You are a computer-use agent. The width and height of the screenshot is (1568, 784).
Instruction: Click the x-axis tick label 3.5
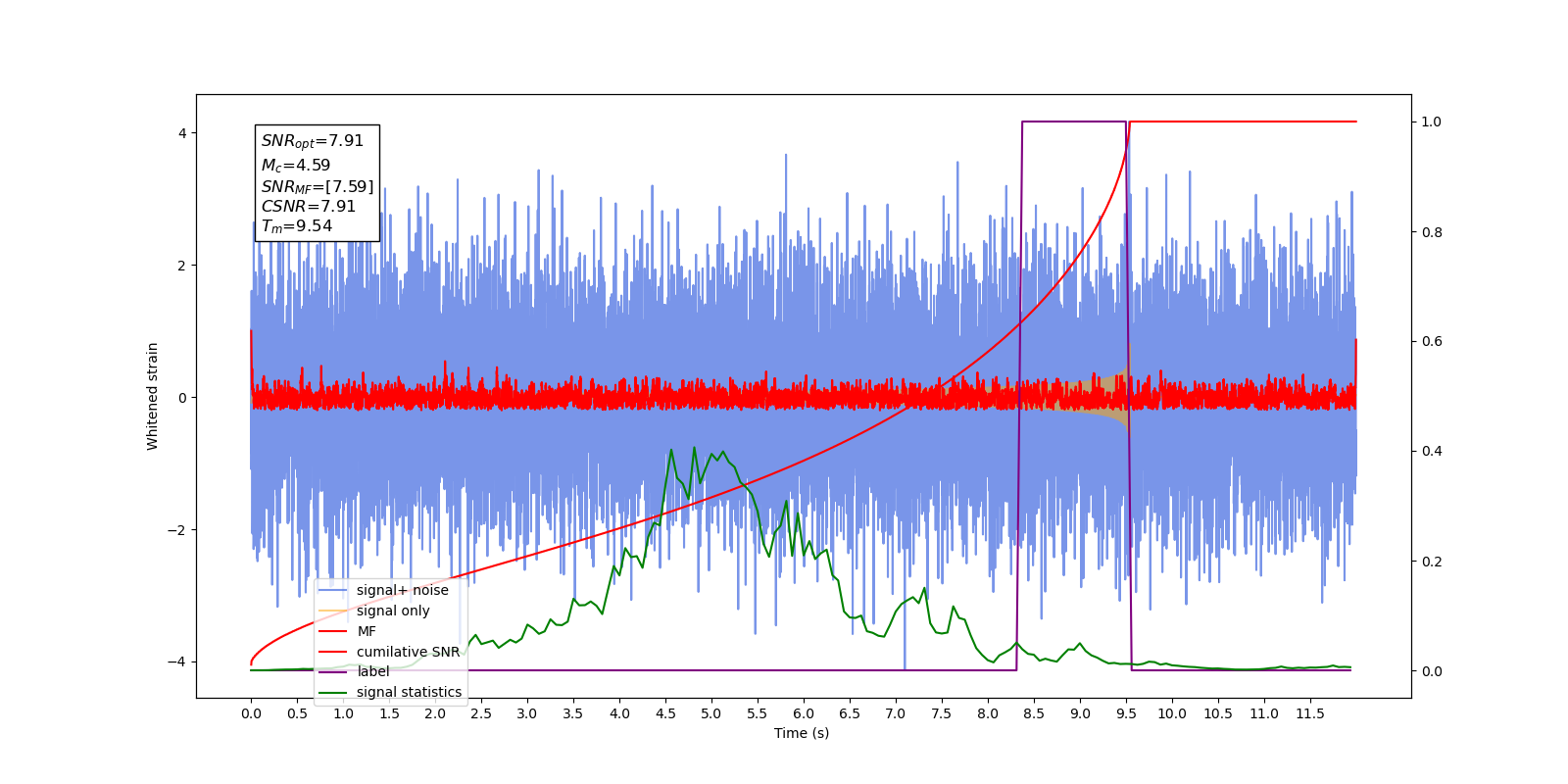[x=573, y=713]
